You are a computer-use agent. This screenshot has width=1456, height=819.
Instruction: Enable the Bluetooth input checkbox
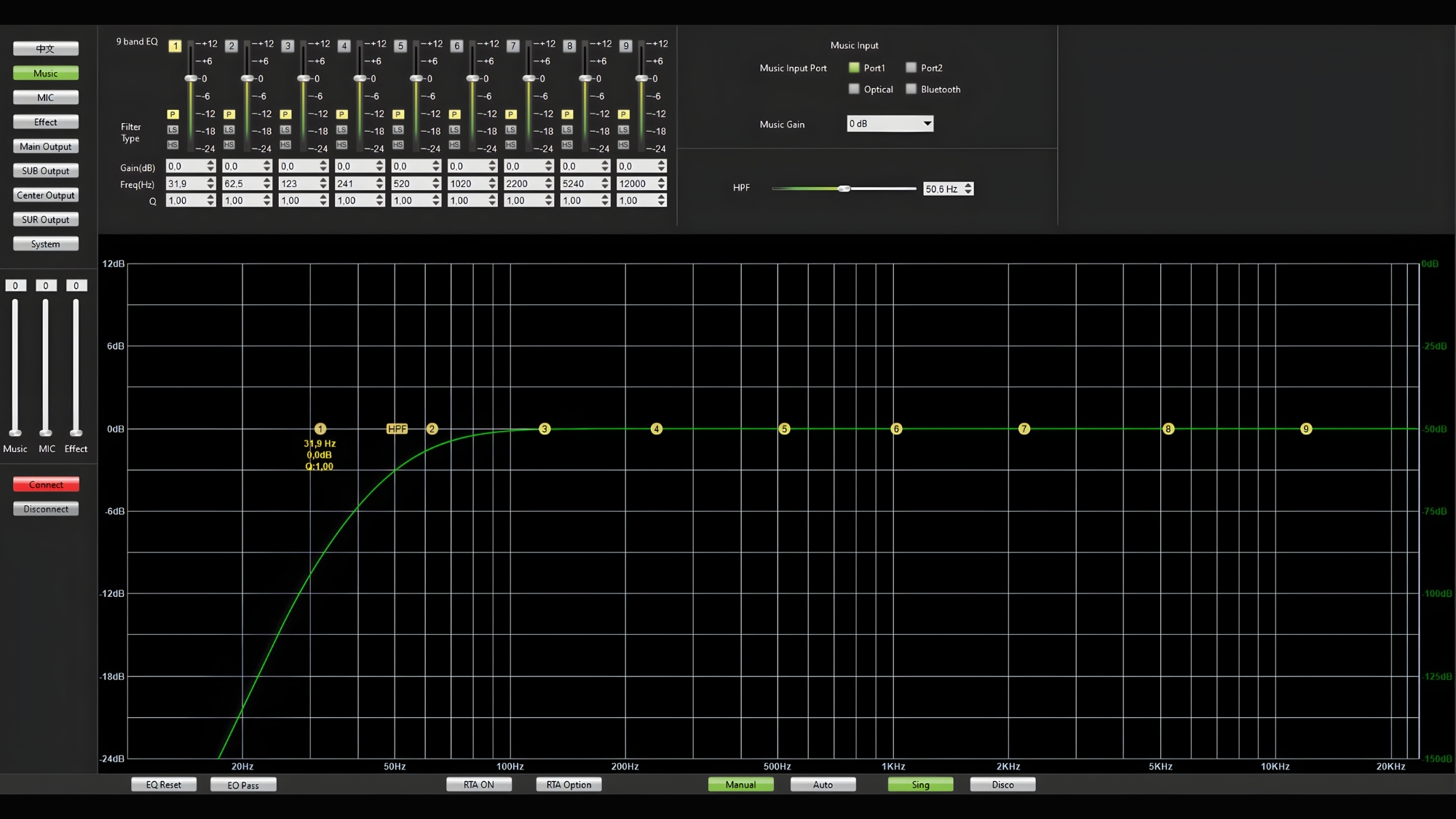click(x=911, y=89)
